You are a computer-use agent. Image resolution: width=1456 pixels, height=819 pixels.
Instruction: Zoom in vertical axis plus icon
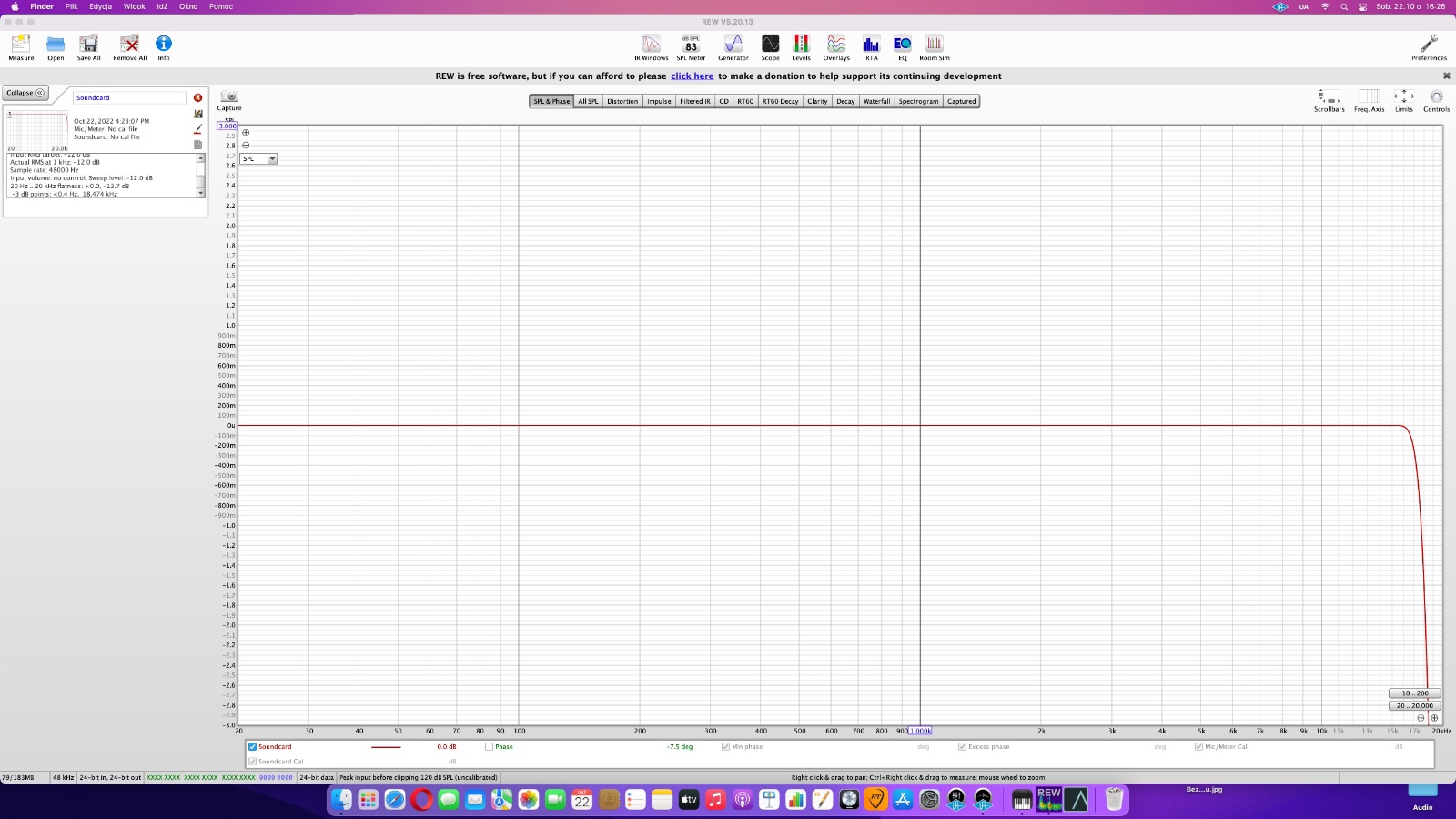coord(246,133)
